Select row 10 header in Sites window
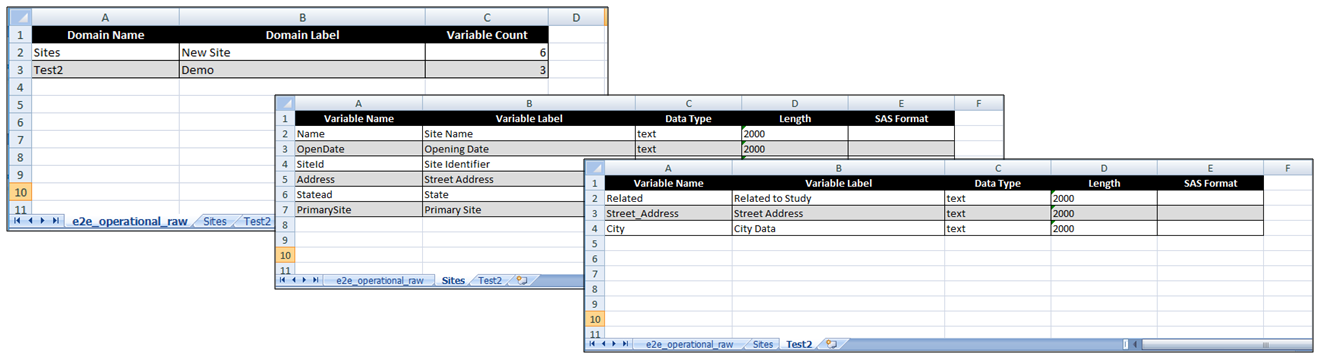Viewport: 1320px width, 360px height. [285, 255]
